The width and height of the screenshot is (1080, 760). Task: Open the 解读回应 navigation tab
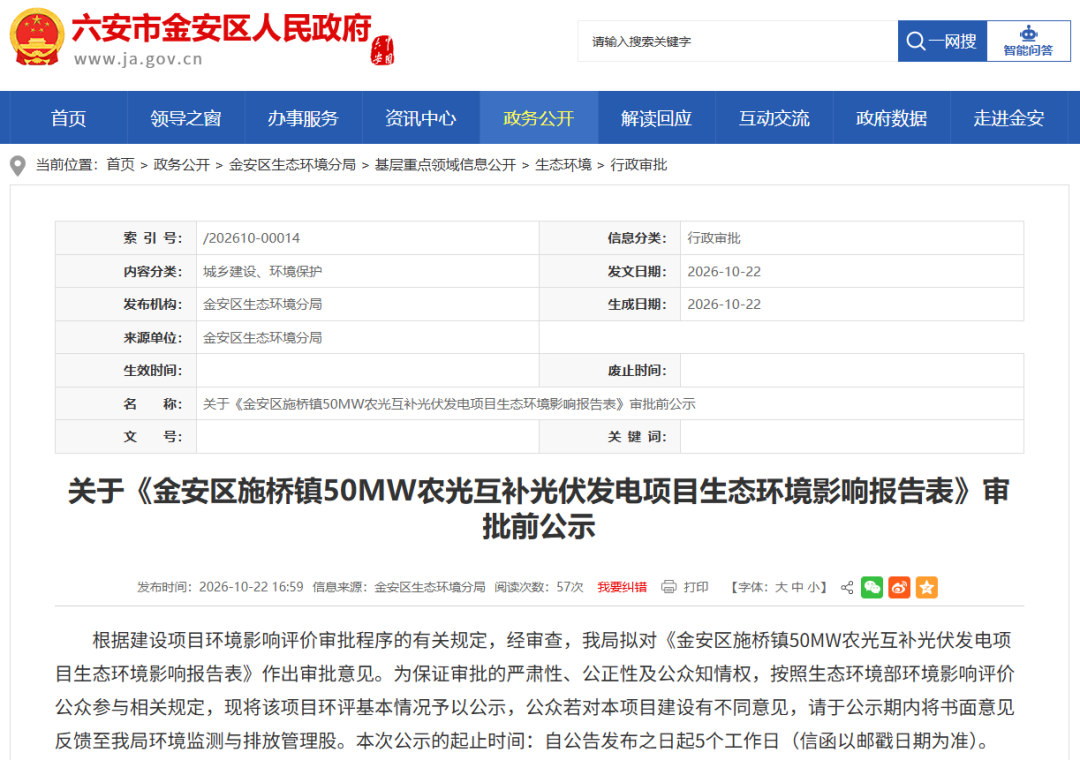[x=656, y=118]
